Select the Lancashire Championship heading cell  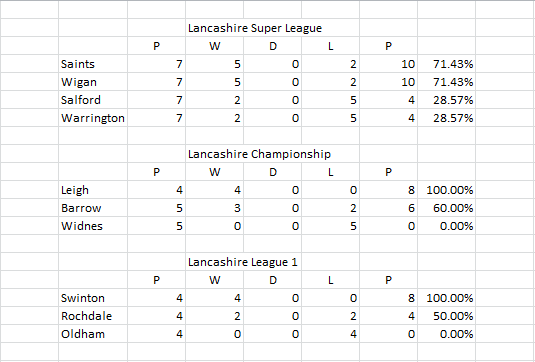coord(259,154)
